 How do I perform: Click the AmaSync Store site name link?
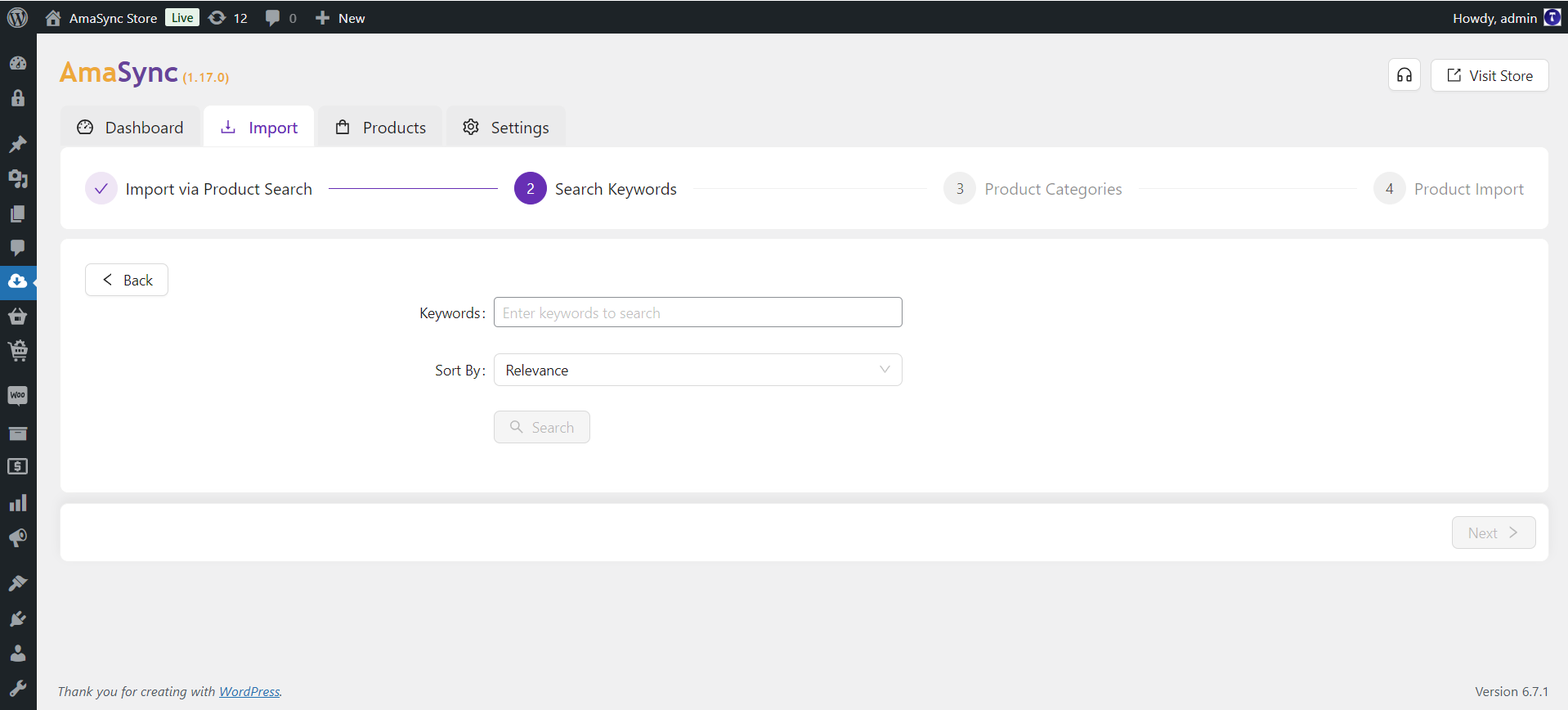coord(113,18)
